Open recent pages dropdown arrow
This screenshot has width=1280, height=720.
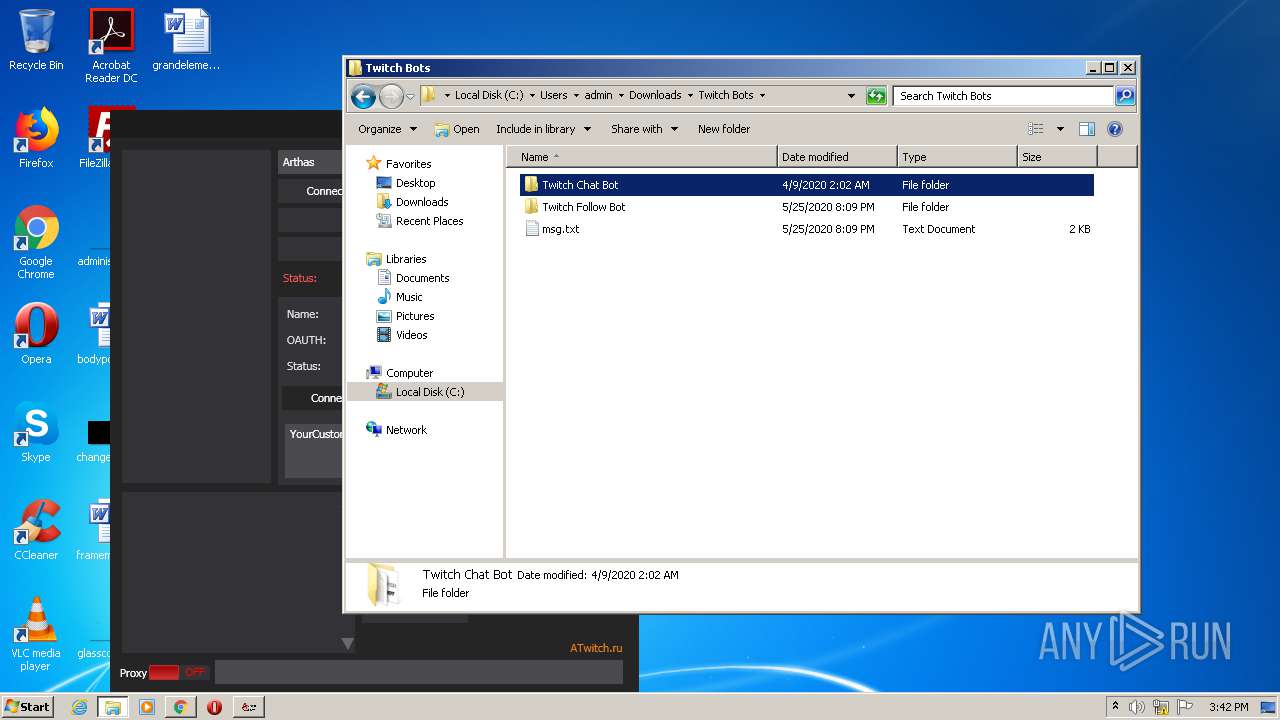(410, 97)
